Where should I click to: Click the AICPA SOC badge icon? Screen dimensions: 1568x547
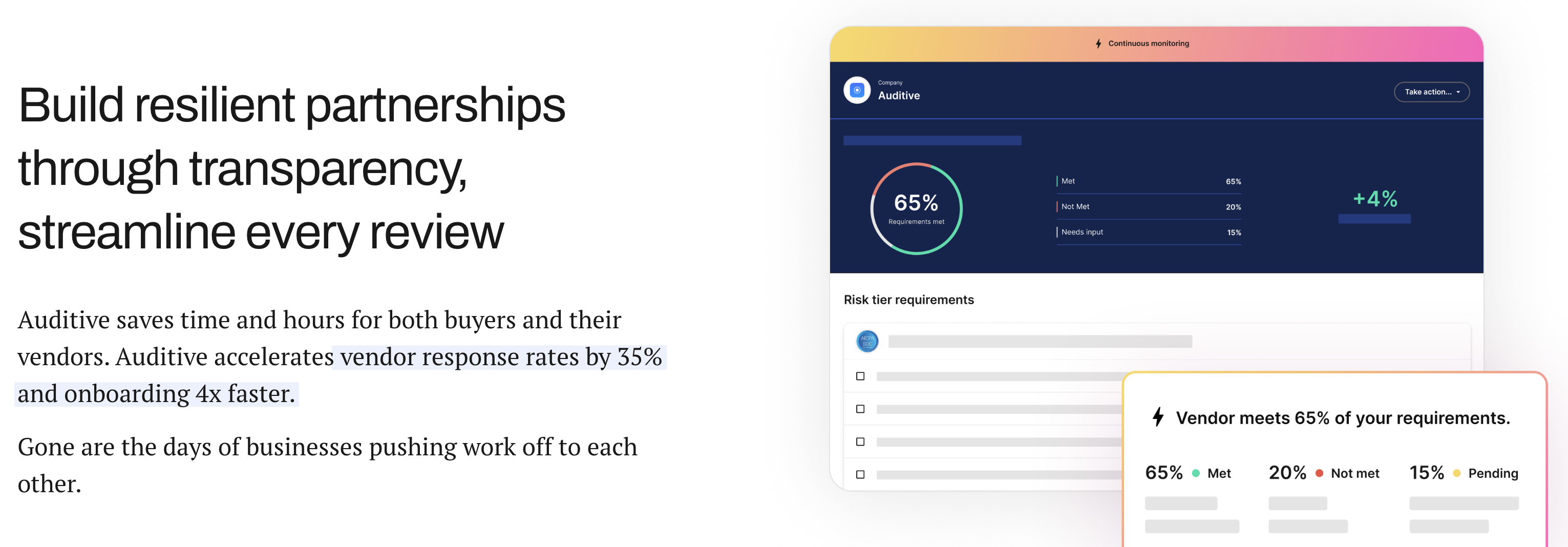(x=867, y=341)
